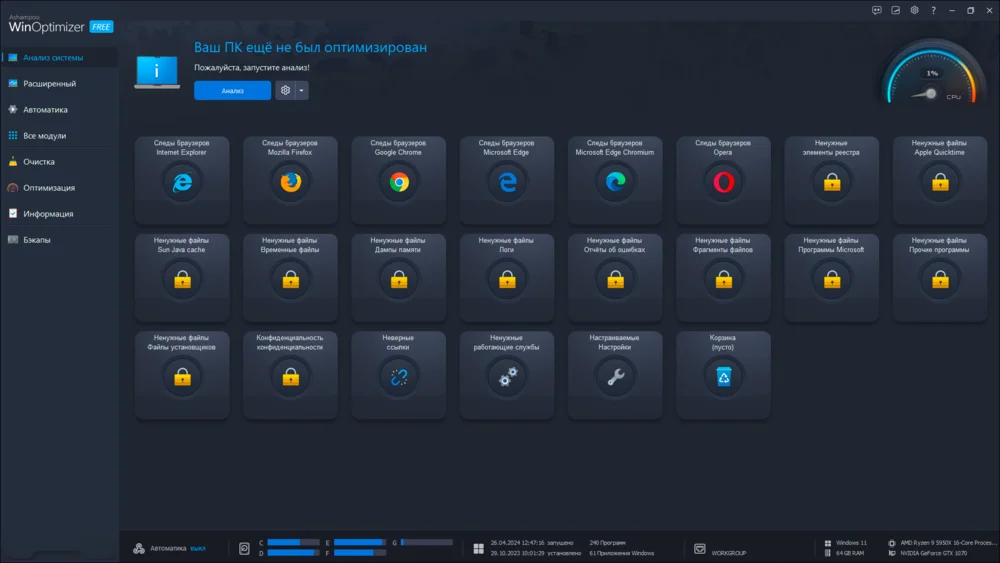Open locked Прочие программы tile
Screen dimensions: 1000x563
pos(940,278)
